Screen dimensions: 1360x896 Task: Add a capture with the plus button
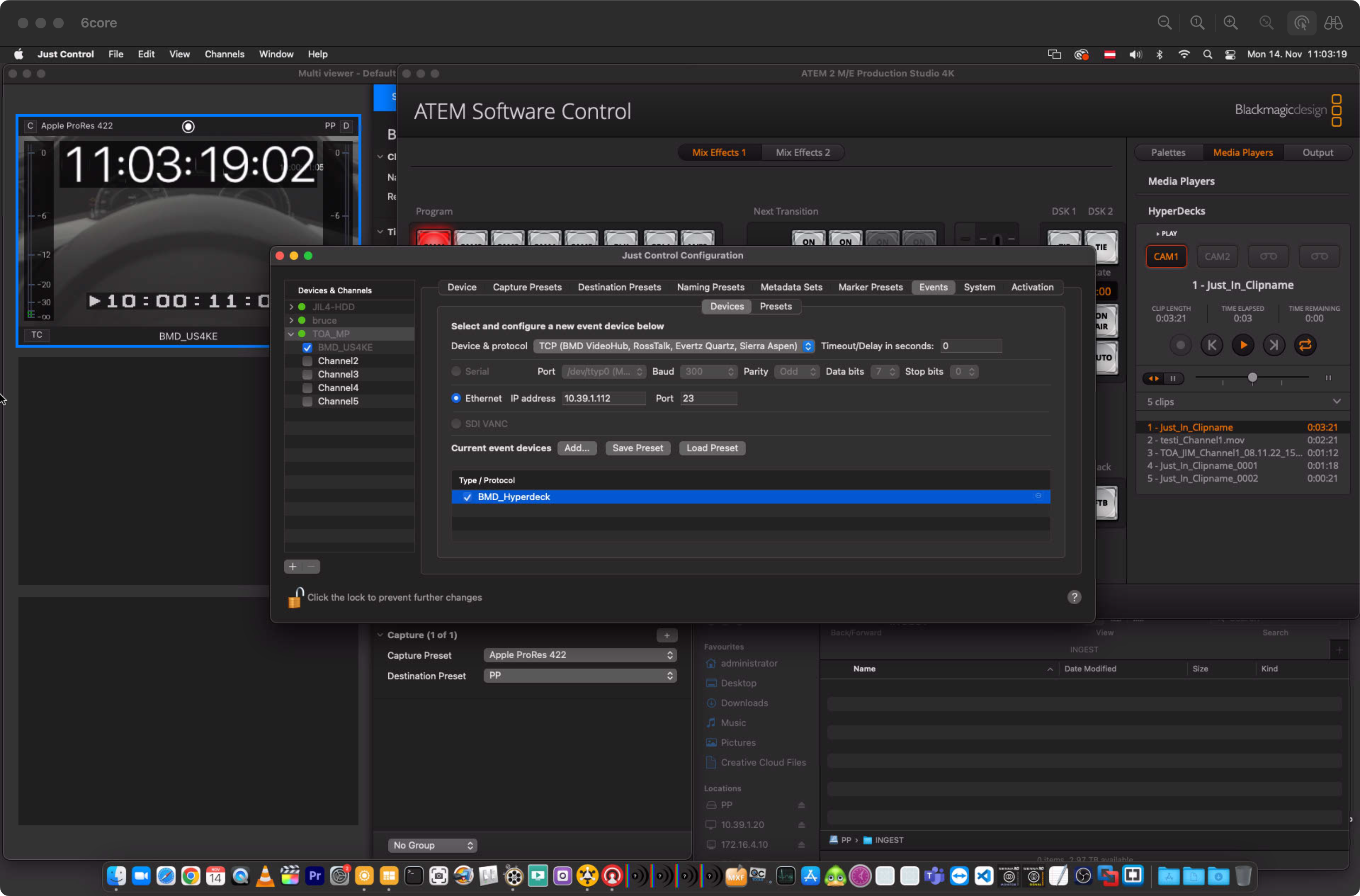pyautogui.click(x=666, y=635)
